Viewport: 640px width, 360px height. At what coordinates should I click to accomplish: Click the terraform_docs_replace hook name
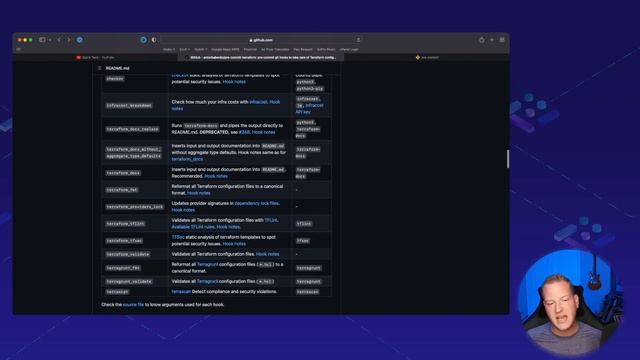(132, 129)
